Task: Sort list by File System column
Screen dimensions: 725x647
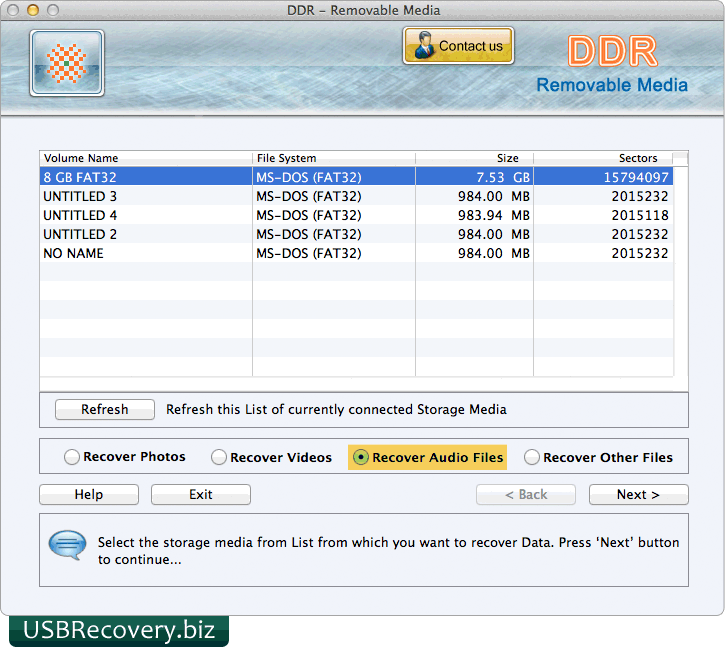Action: click(x=333, y=158)
